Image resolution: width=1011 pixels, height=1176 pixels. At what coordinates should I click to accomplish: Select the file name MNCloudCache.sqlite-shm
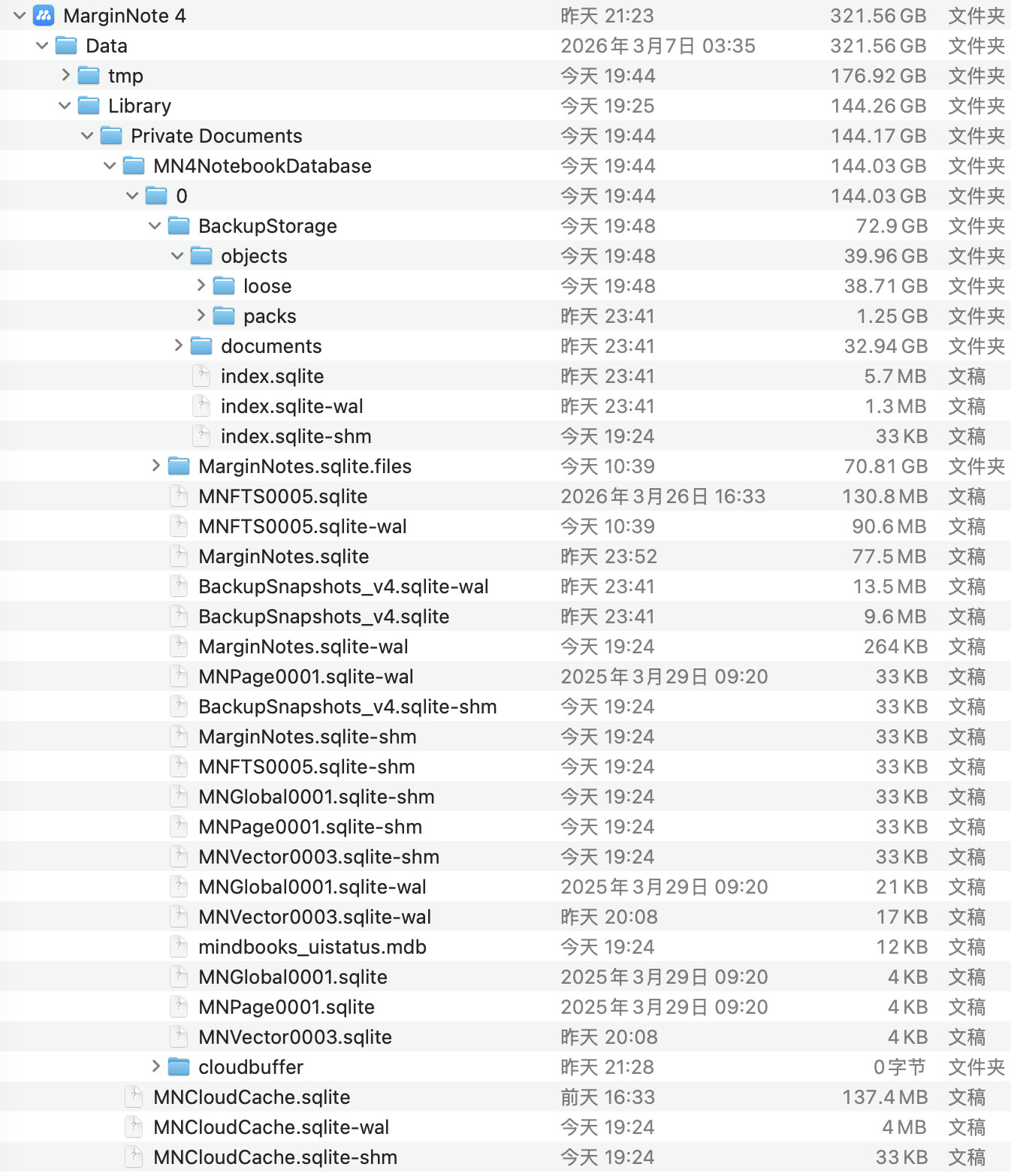(275, 1157)
